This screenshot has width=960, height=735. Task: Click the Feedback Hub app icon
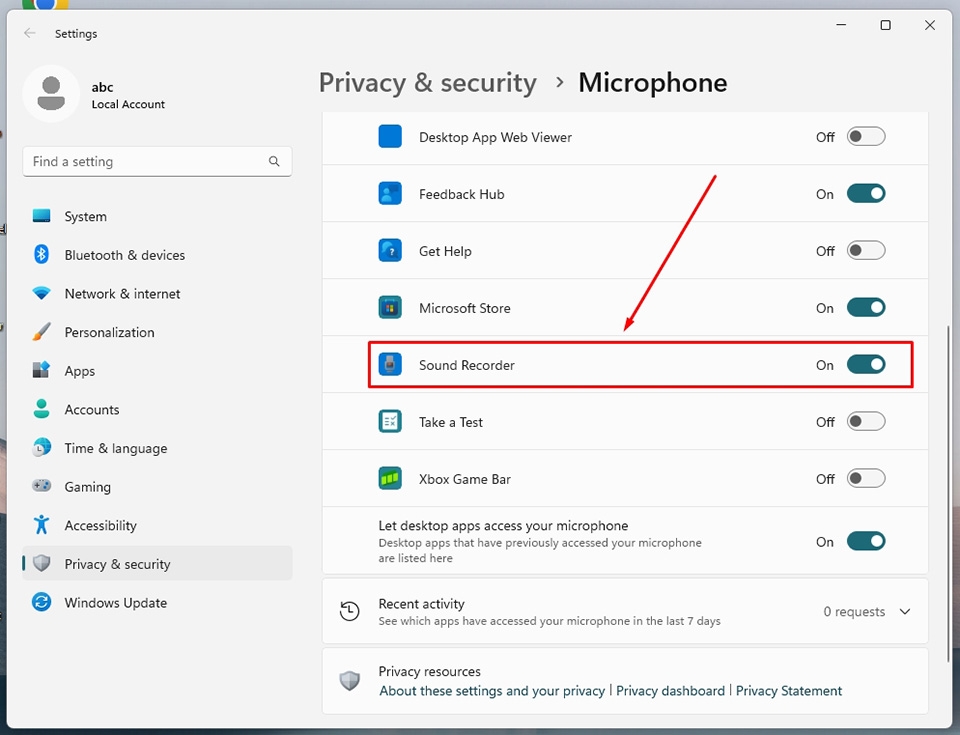(390, 194)
